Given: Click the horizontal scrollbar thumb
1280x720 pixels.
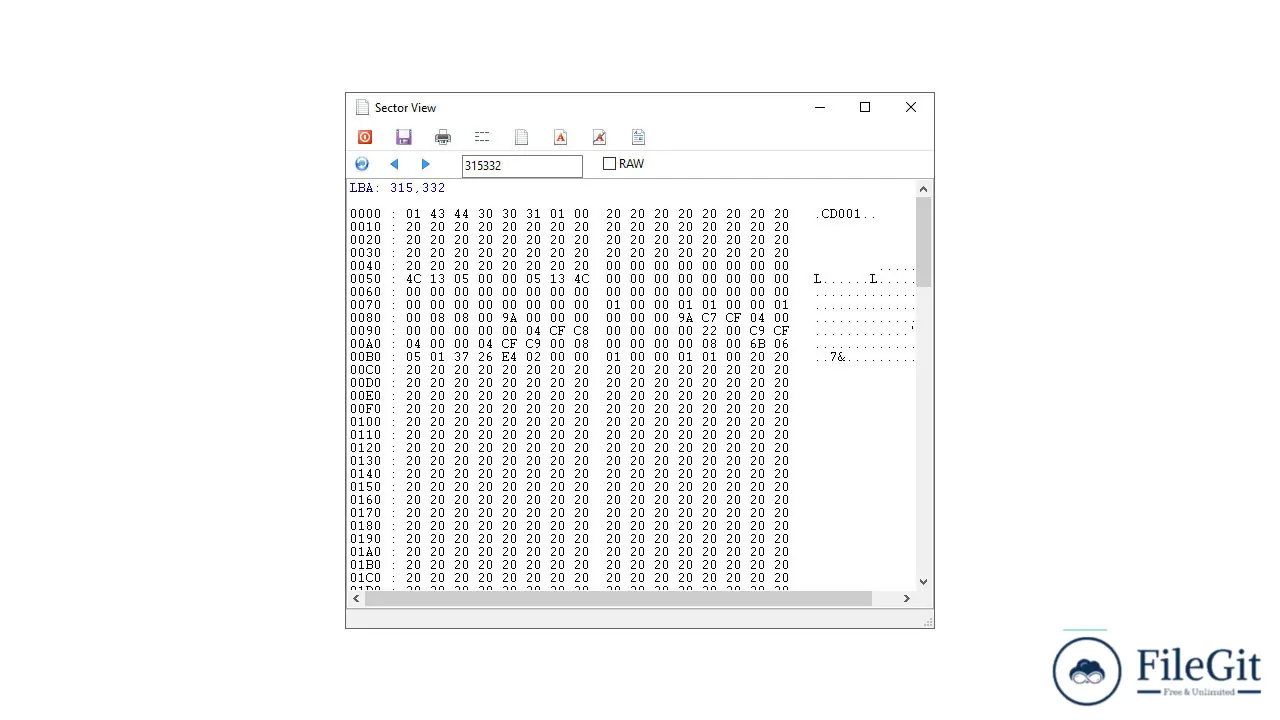Looking at the screenshot, I should (x=618, y=598).
